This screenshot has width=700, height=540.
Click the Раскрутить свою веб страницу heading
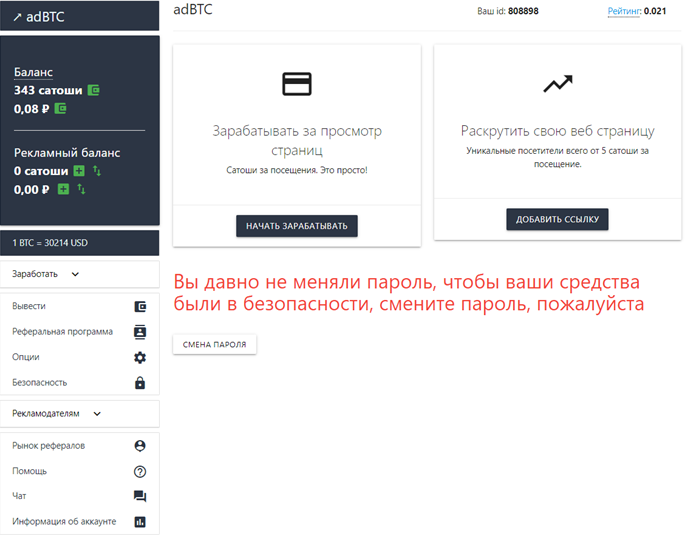point(558,131)
